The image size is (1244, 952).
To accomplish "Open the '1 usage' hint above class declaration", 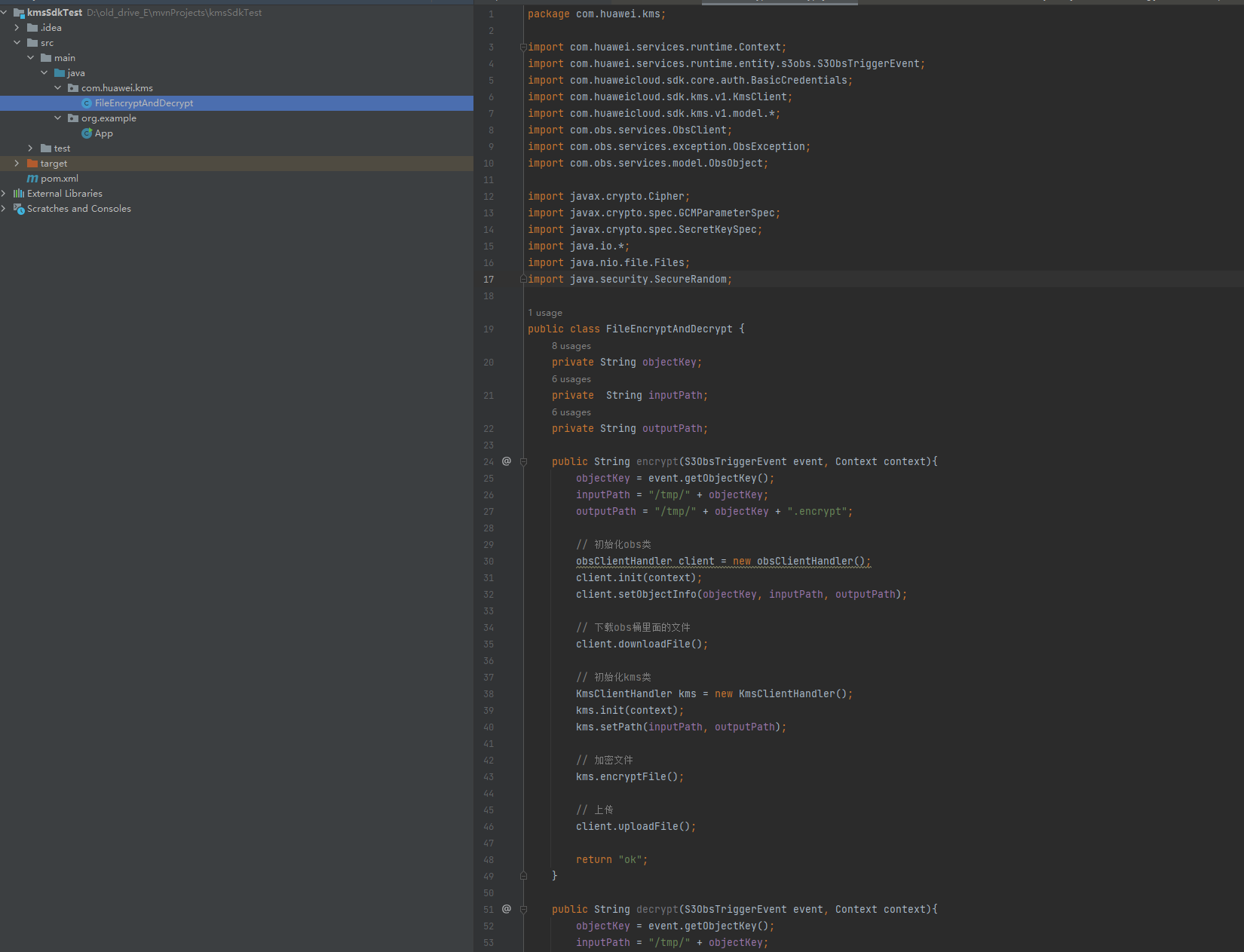I will [545, 313].
